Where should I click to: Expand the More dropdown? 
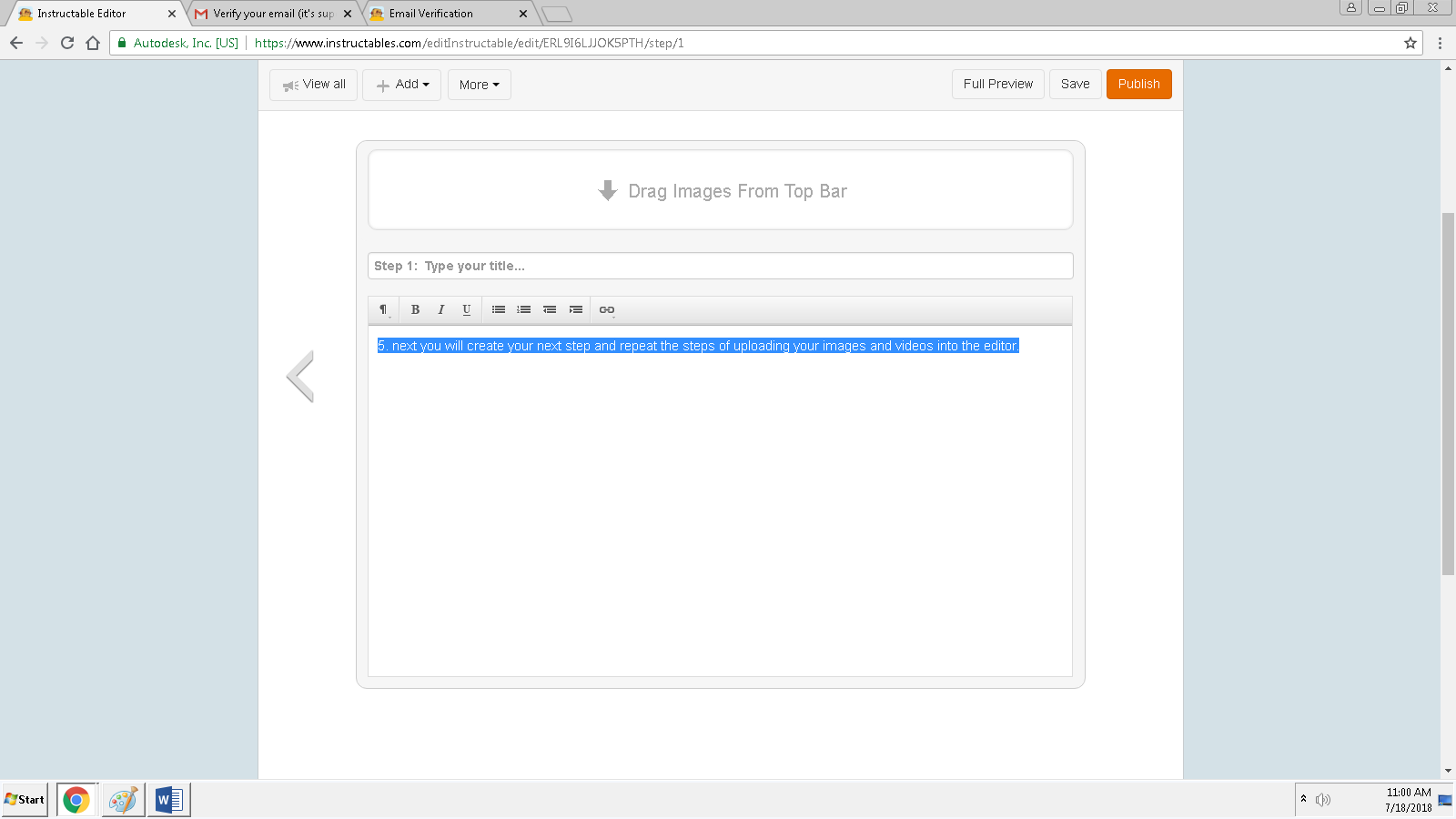tap(480, 85)
